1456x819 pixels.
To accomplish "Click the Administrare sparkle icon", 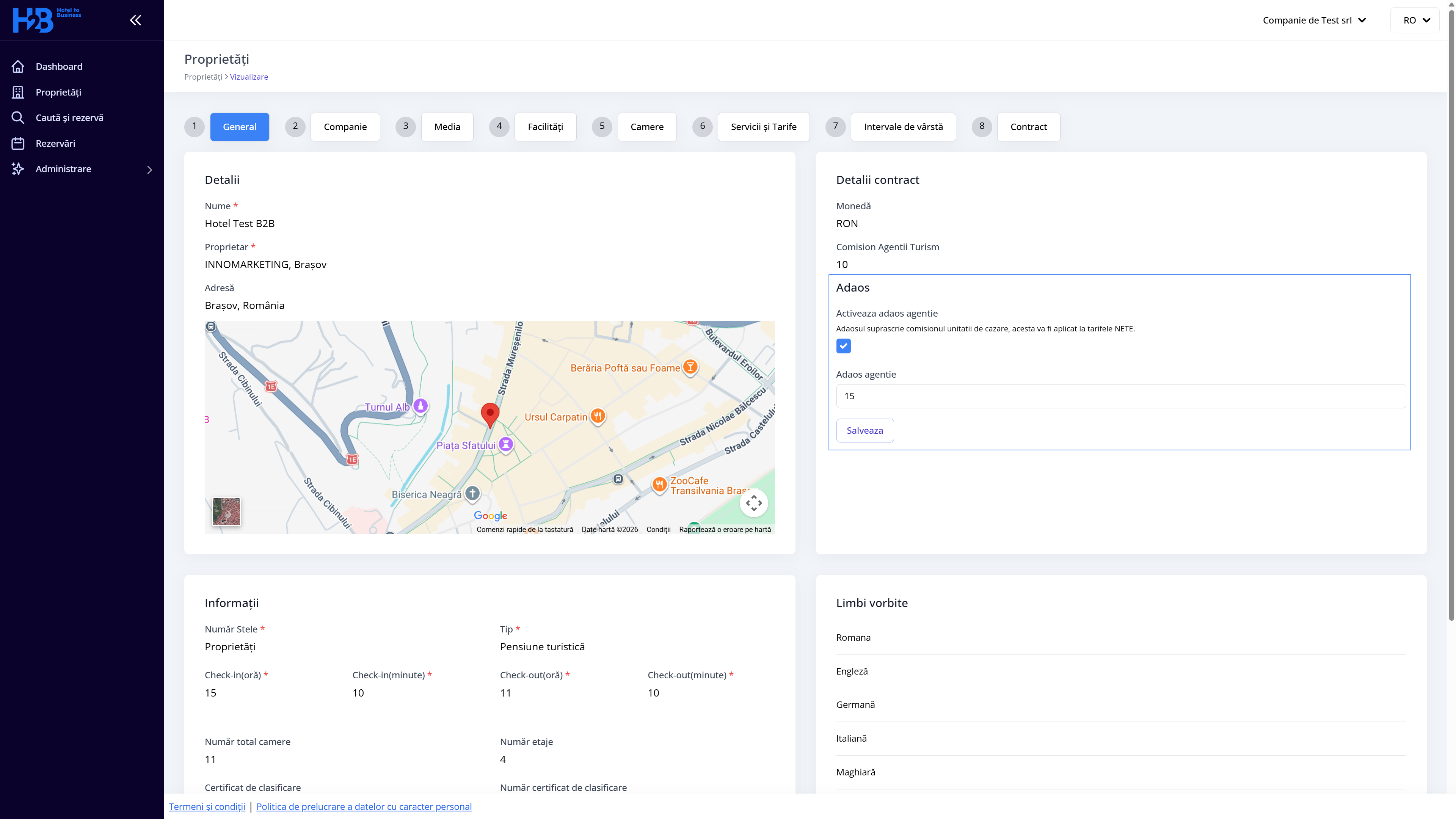I will [18, 169].
